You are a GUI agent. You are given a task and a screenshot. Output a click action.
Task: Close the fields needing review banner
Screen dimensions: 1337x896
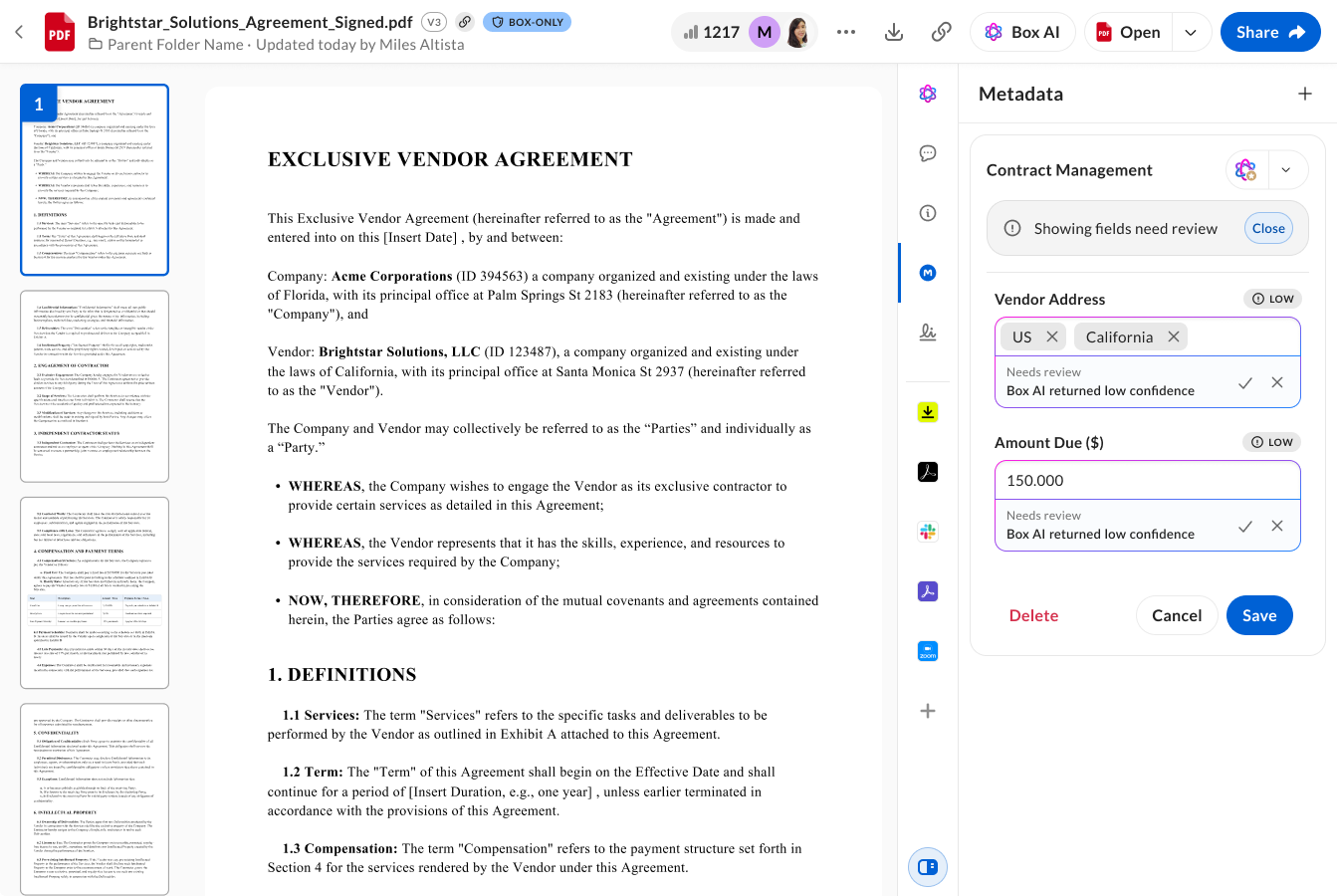1267,228
